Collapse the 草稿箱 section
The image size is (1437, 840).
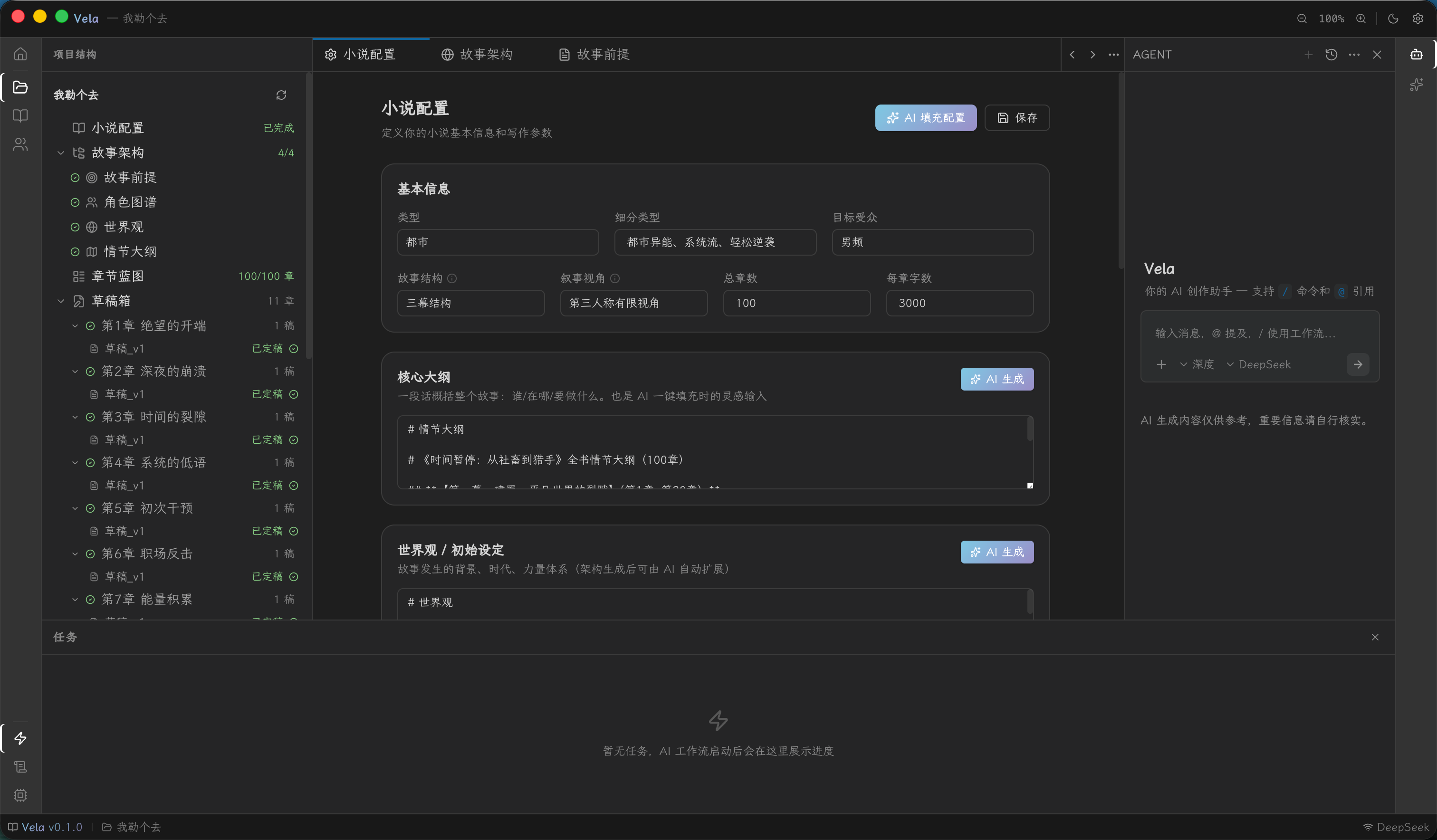pyautogui.click(x=61, y=301)
